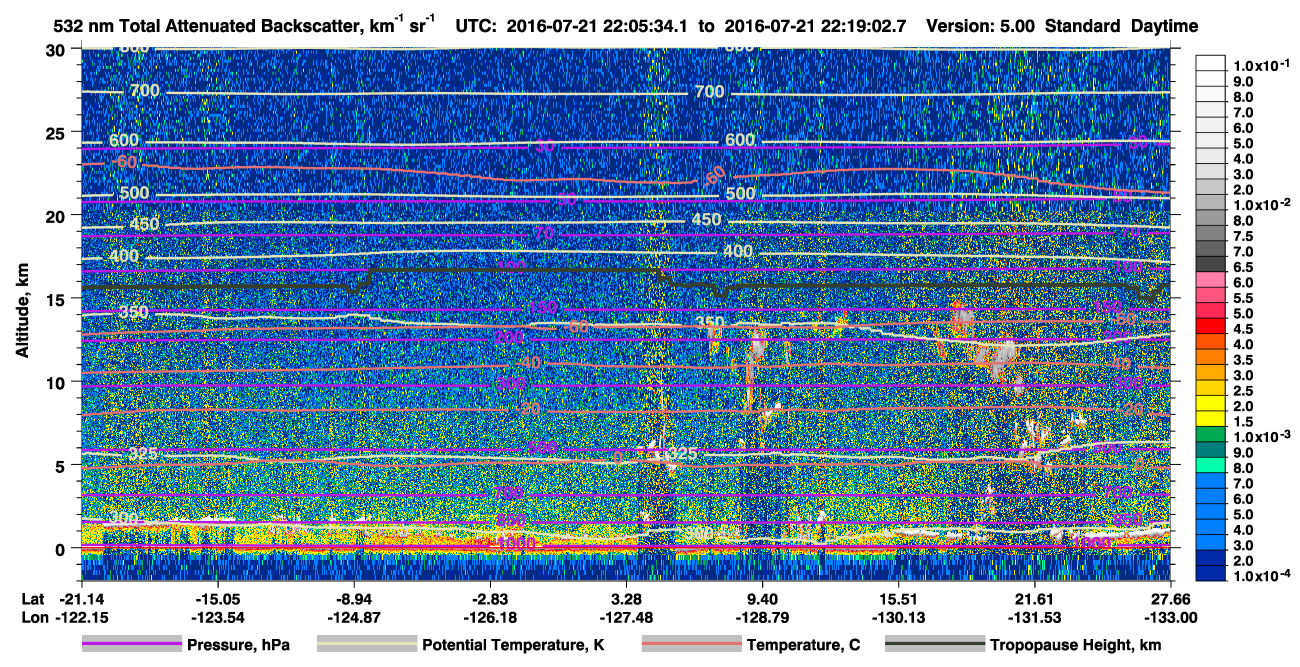The image size is (1300, 667).
Task: Click the colorbar label 4.5
Action: [1244, 328]
